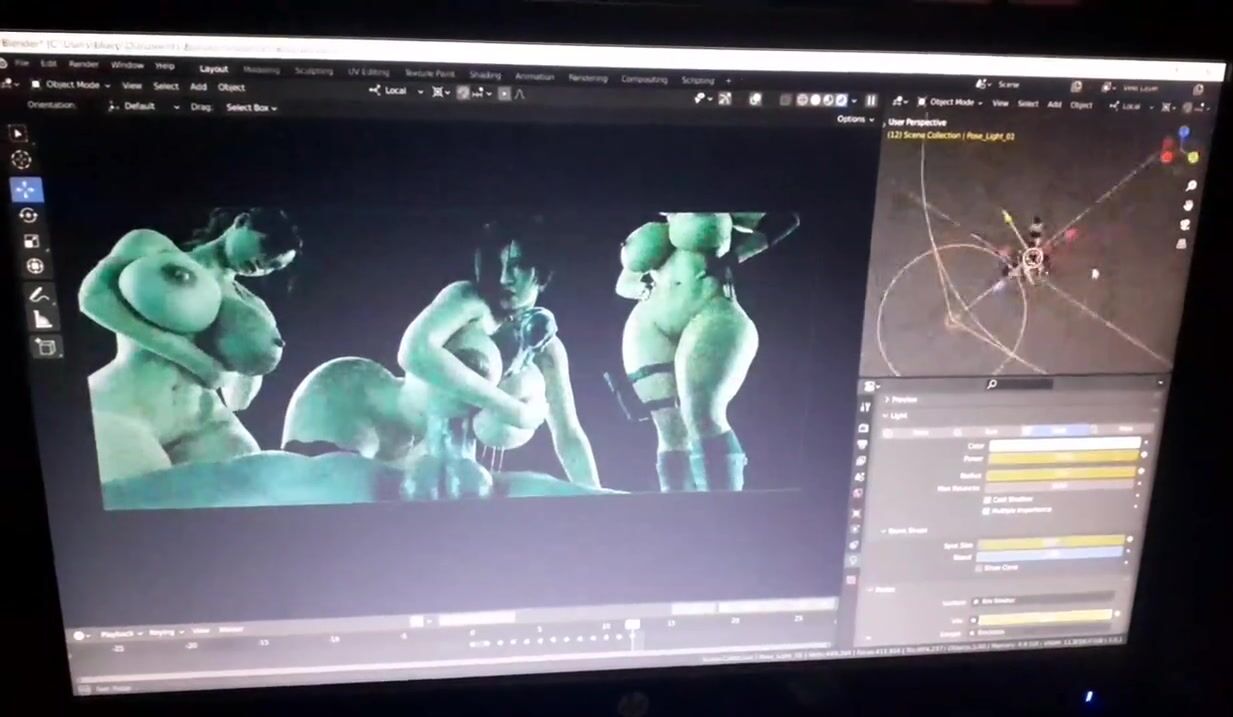
Task: Collapse the Spot Shape panel
Action: pos(886,531)
